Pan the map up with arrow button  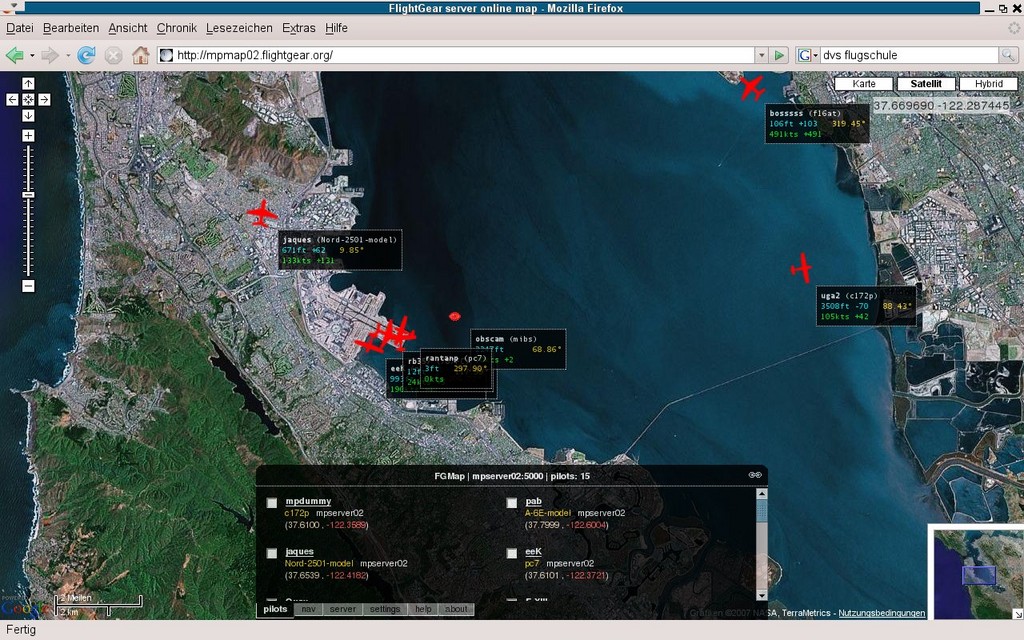[28, 84]
